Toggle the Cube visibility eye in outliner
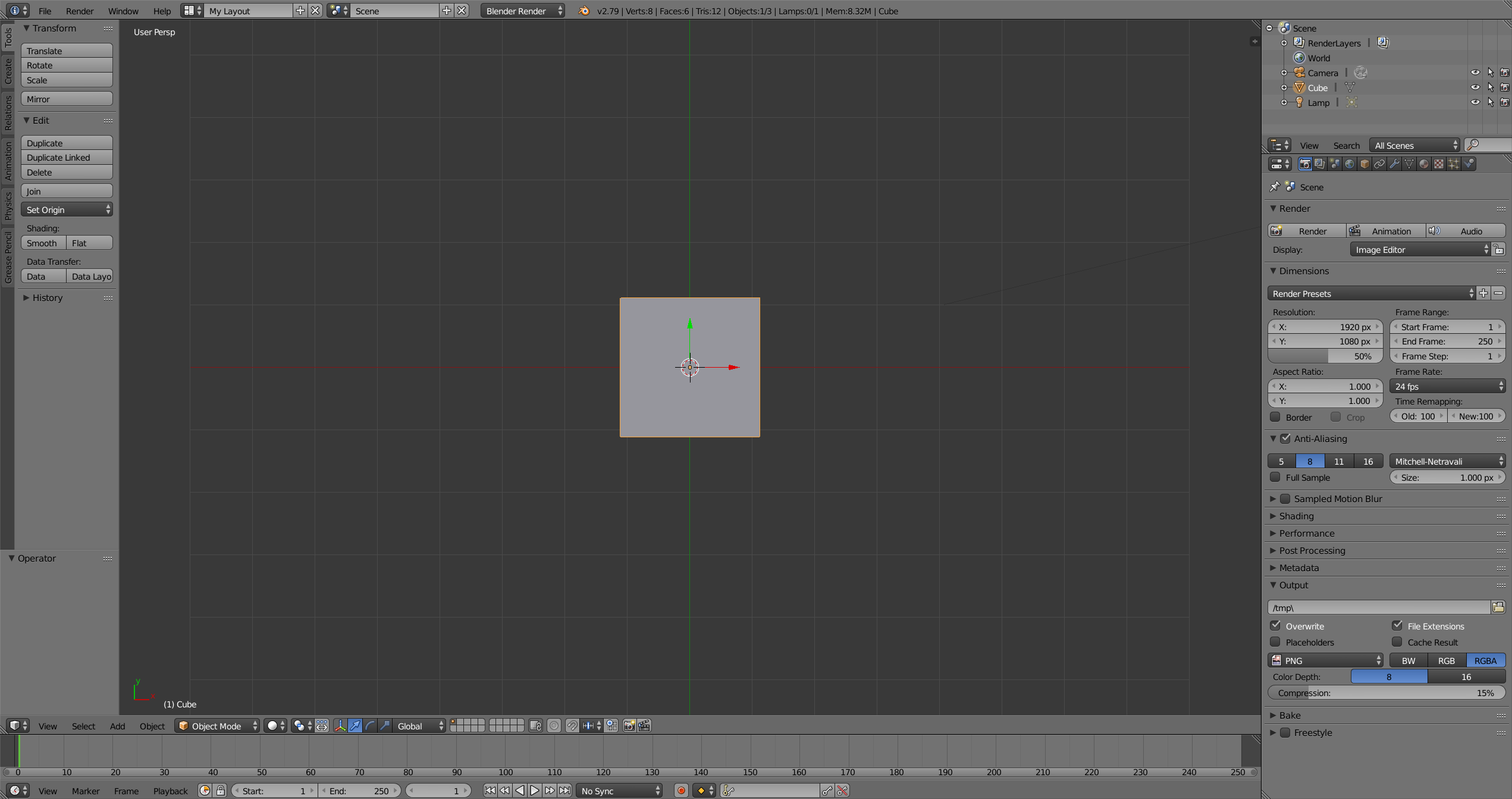This screenshot has width=1512, height=799. tap(1475, 87)
